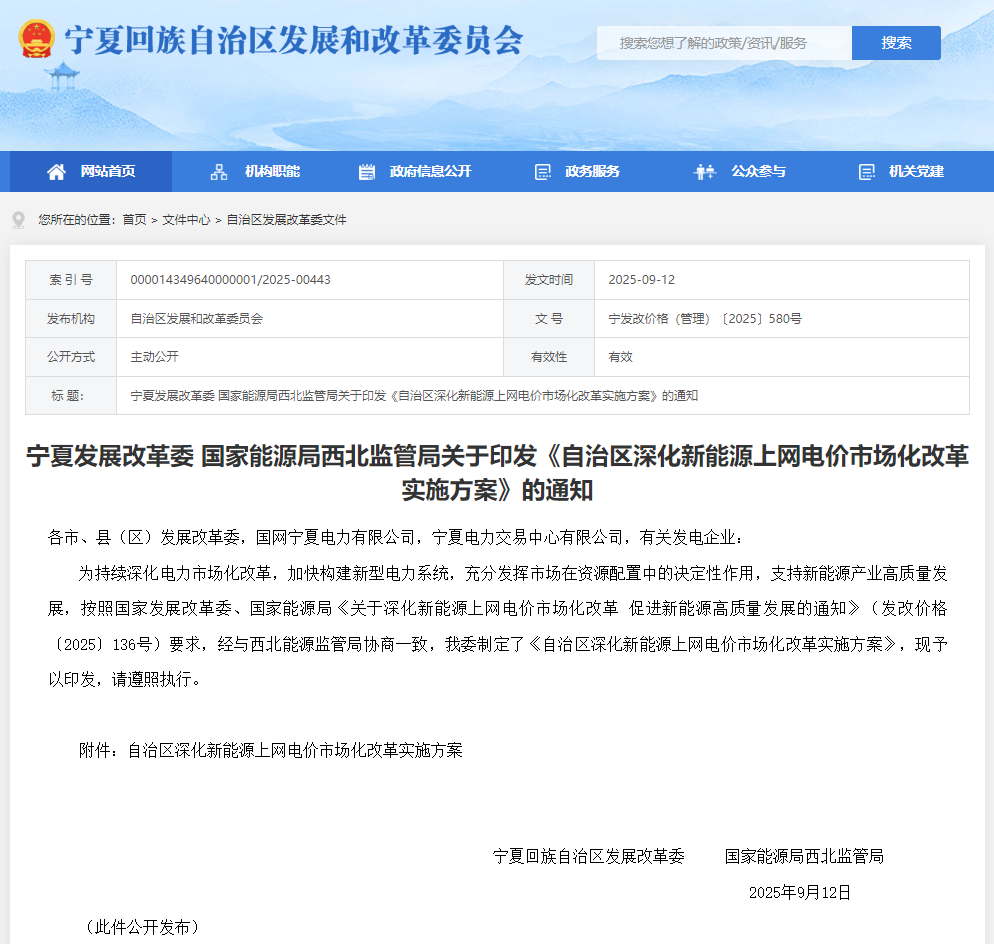The image size is (994, 944).
Task: Click the calendar icon beside 政府信息公开
Action: 367,171
